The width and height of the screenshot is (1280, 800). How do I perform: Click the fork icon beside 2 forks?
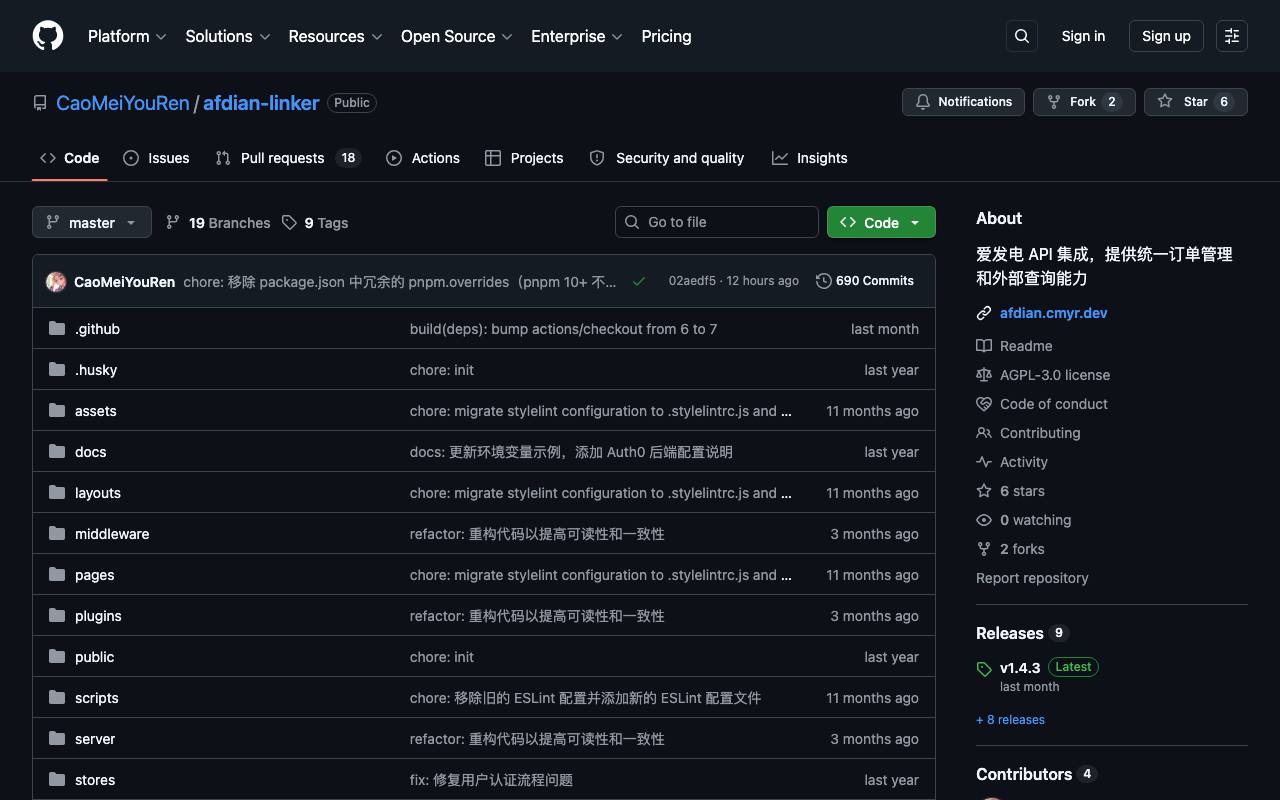[984, 549]
